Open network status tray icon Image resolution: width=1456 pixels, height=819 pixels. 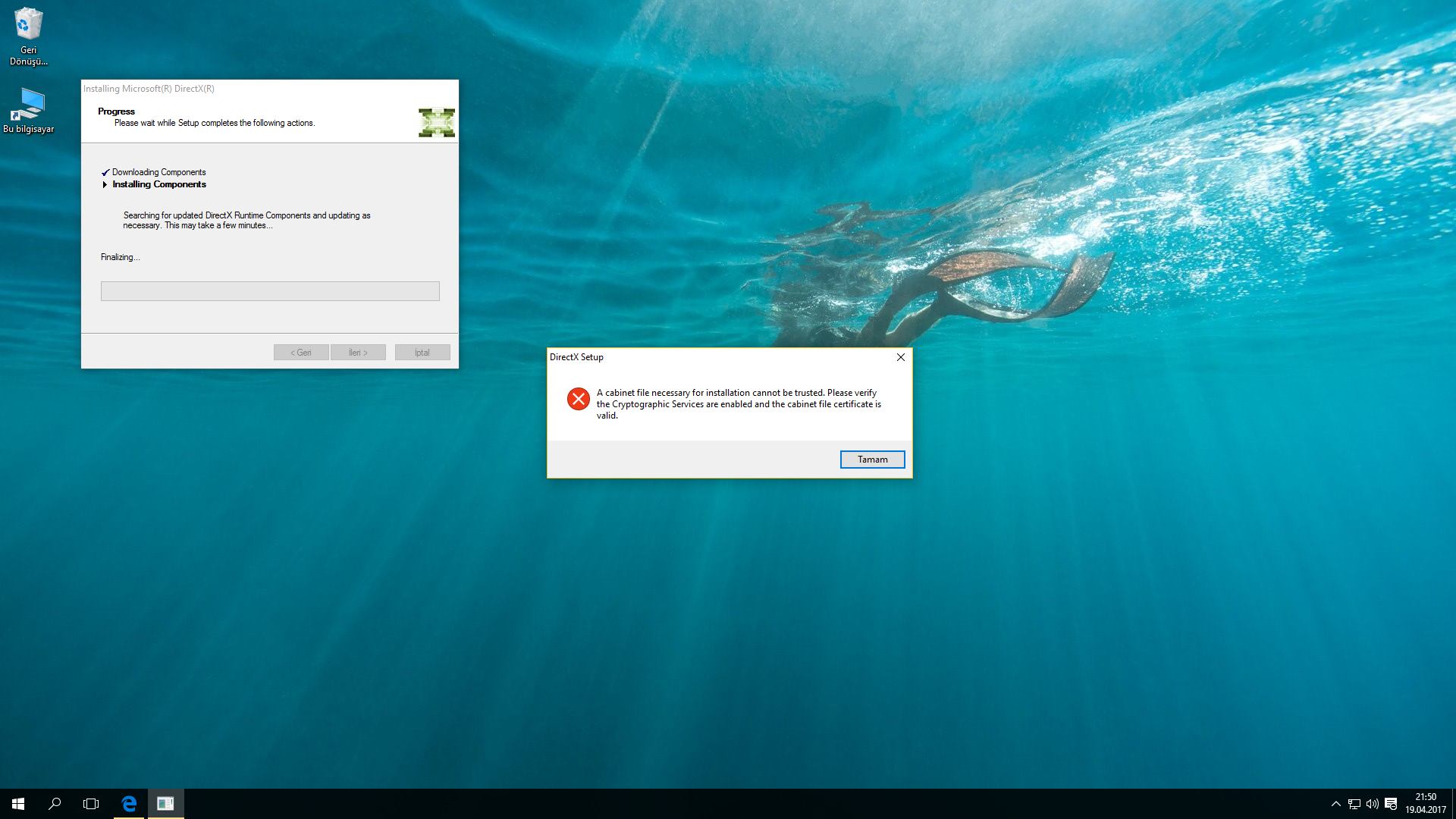tap(1354, 804)
